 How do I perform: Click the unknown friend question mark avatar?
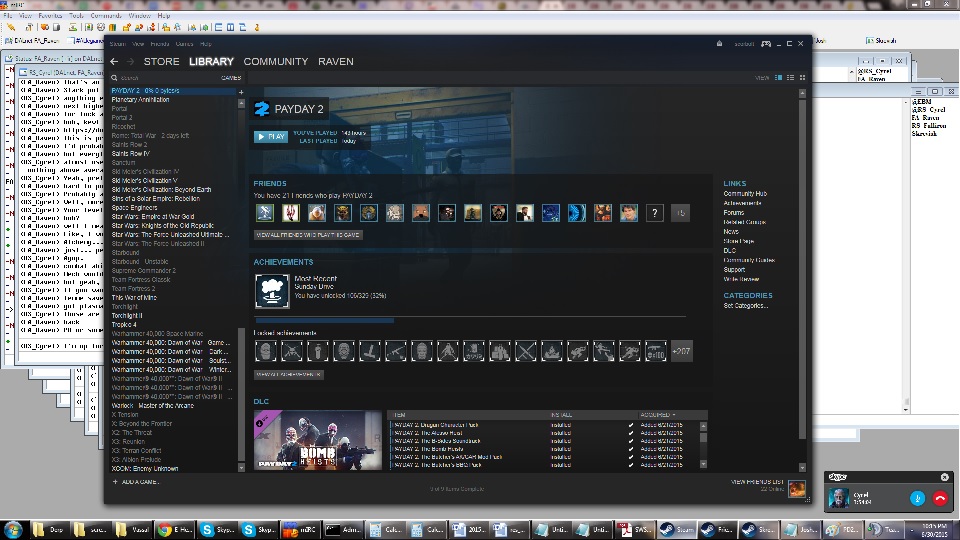[654, 213]
